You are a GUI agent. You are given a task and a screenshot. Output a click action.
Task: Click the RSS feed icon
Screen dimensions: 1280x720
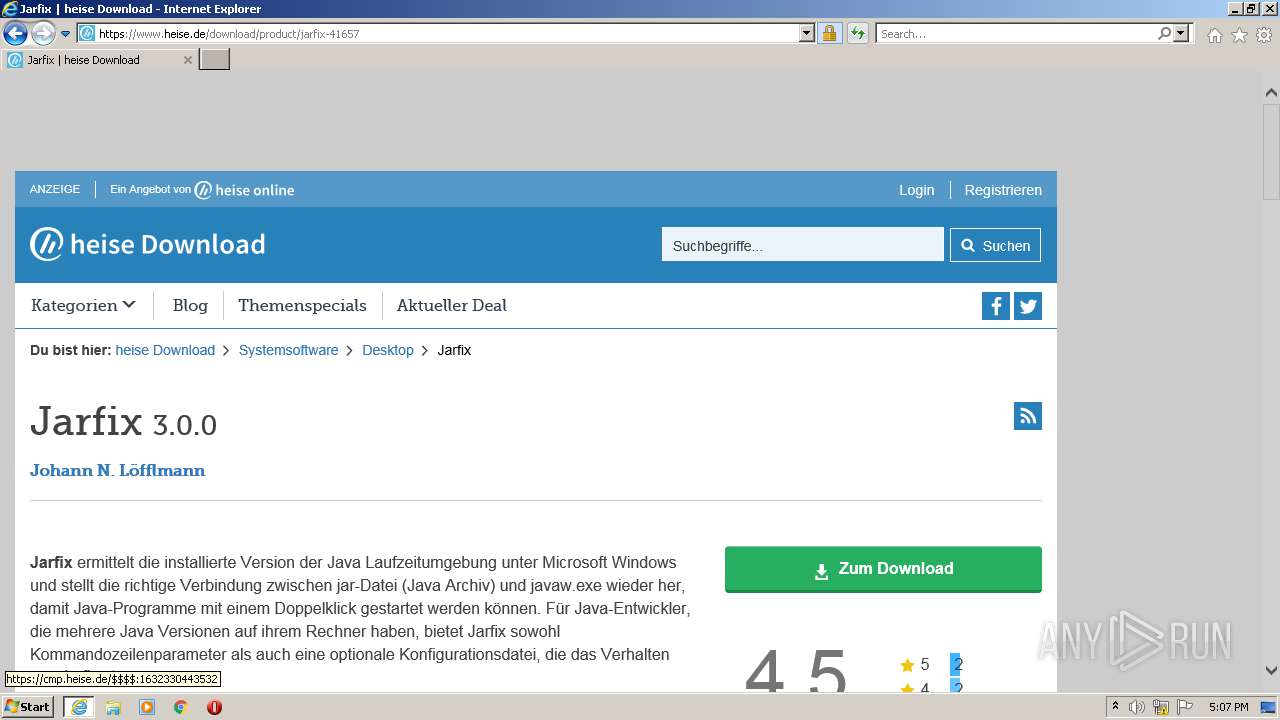1028,416
